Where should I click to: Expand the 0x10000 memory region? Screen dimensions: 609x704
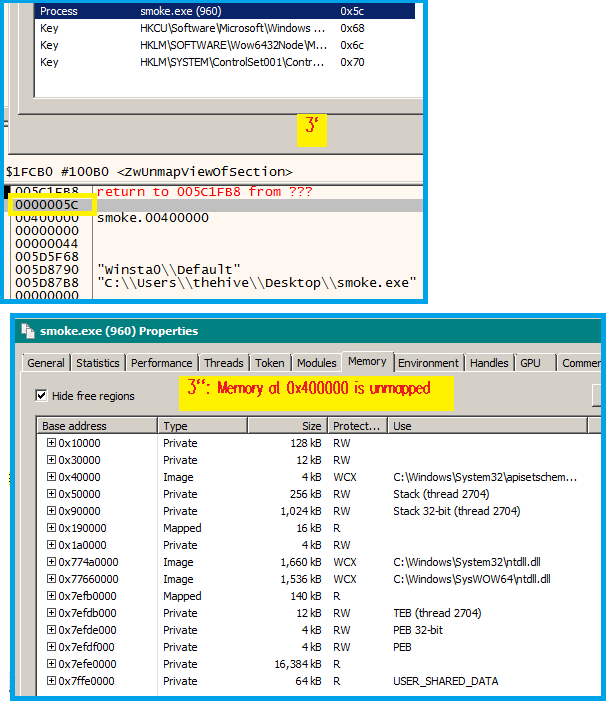51,443
